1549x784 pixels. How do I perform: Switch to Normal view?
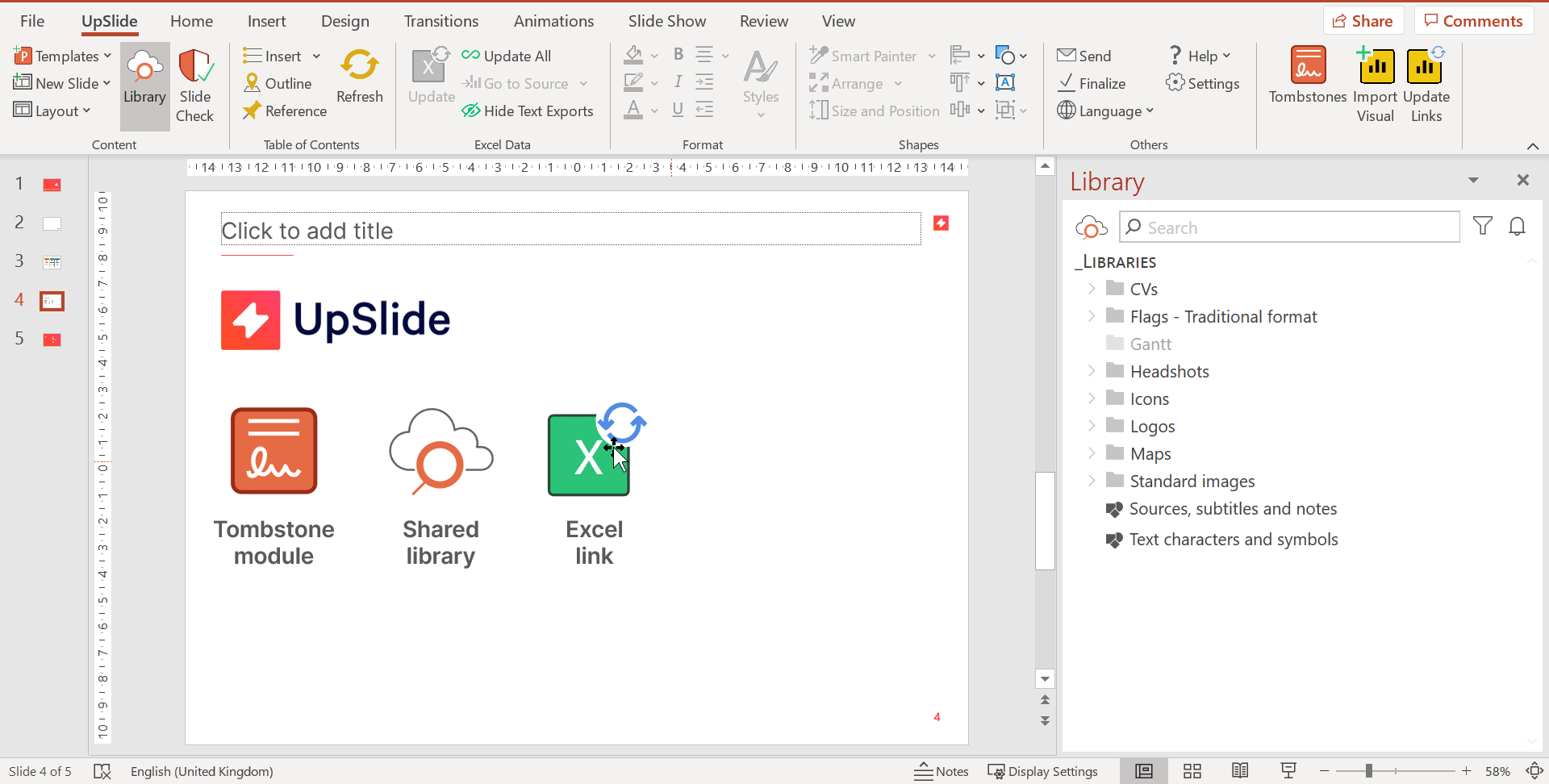1144,771
